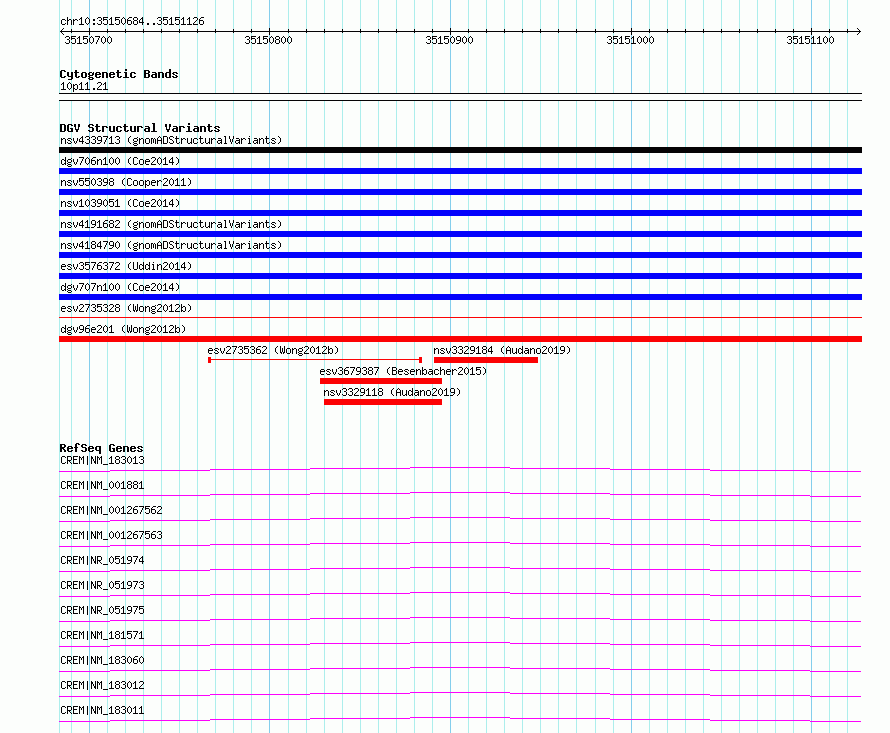Viewport: 890px width, 733px height.
Task: Open variant dgv707n100 (Coe2014)
Action: tap(120, 287)
